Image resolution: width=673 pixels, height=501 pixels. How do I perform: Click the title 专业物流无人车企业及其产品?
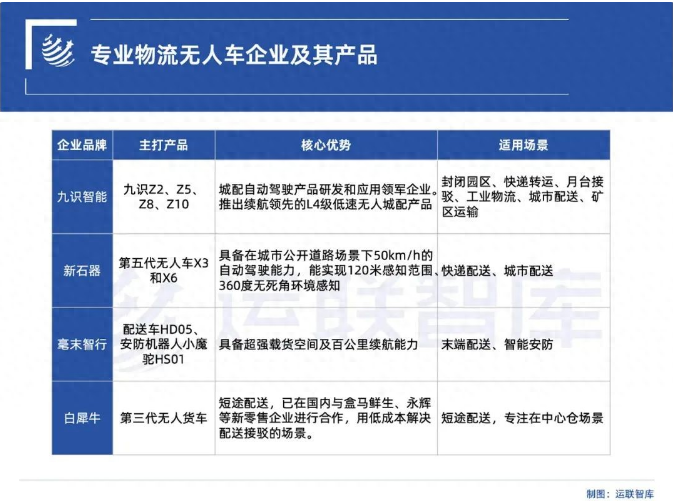coord(234,54)
